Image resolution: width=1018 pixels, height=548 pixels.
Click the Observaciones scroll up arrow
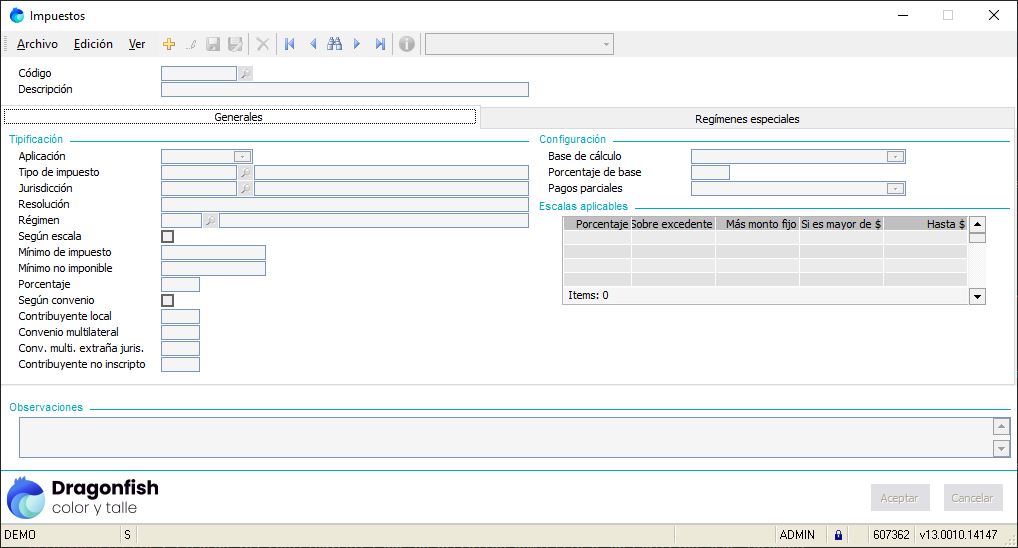coord(1001,427)
